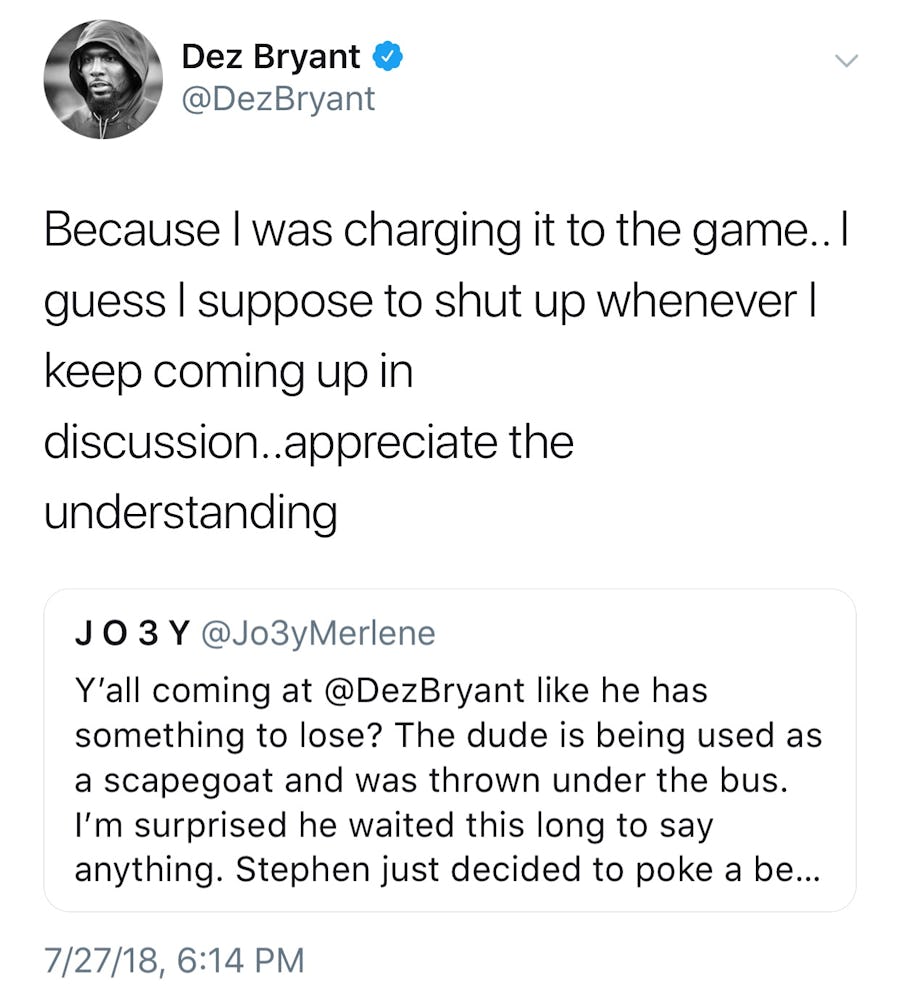Click the "keep coming up in" line
The image size is (900, 1003).
[229, 372]
